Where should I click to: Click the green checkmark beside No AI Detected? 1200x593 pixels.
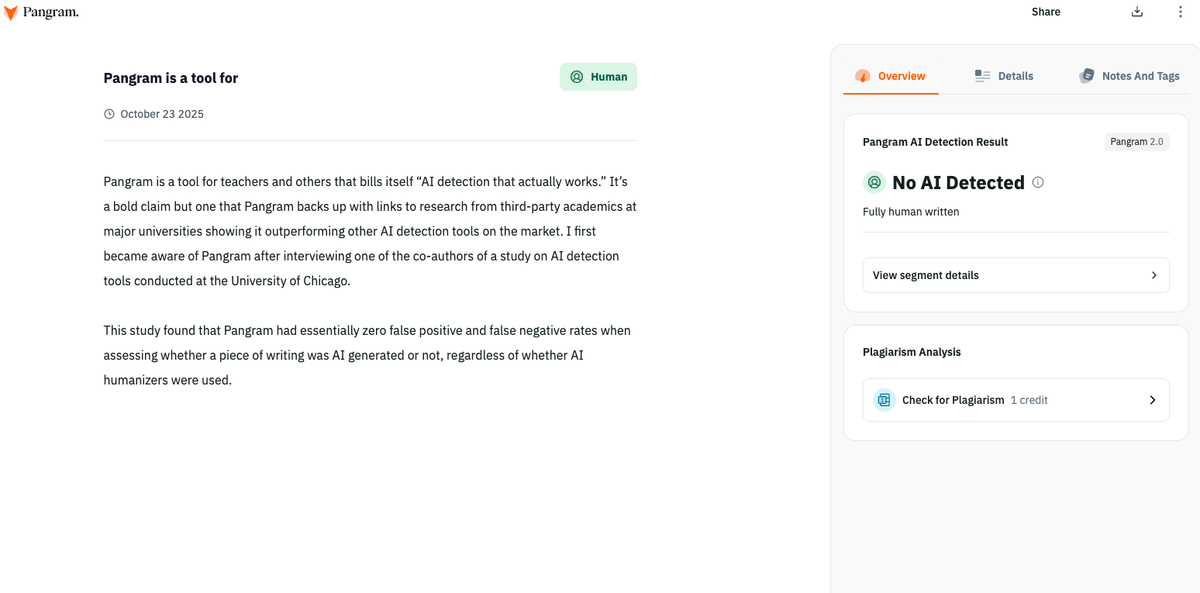click(x=874, y=182)
